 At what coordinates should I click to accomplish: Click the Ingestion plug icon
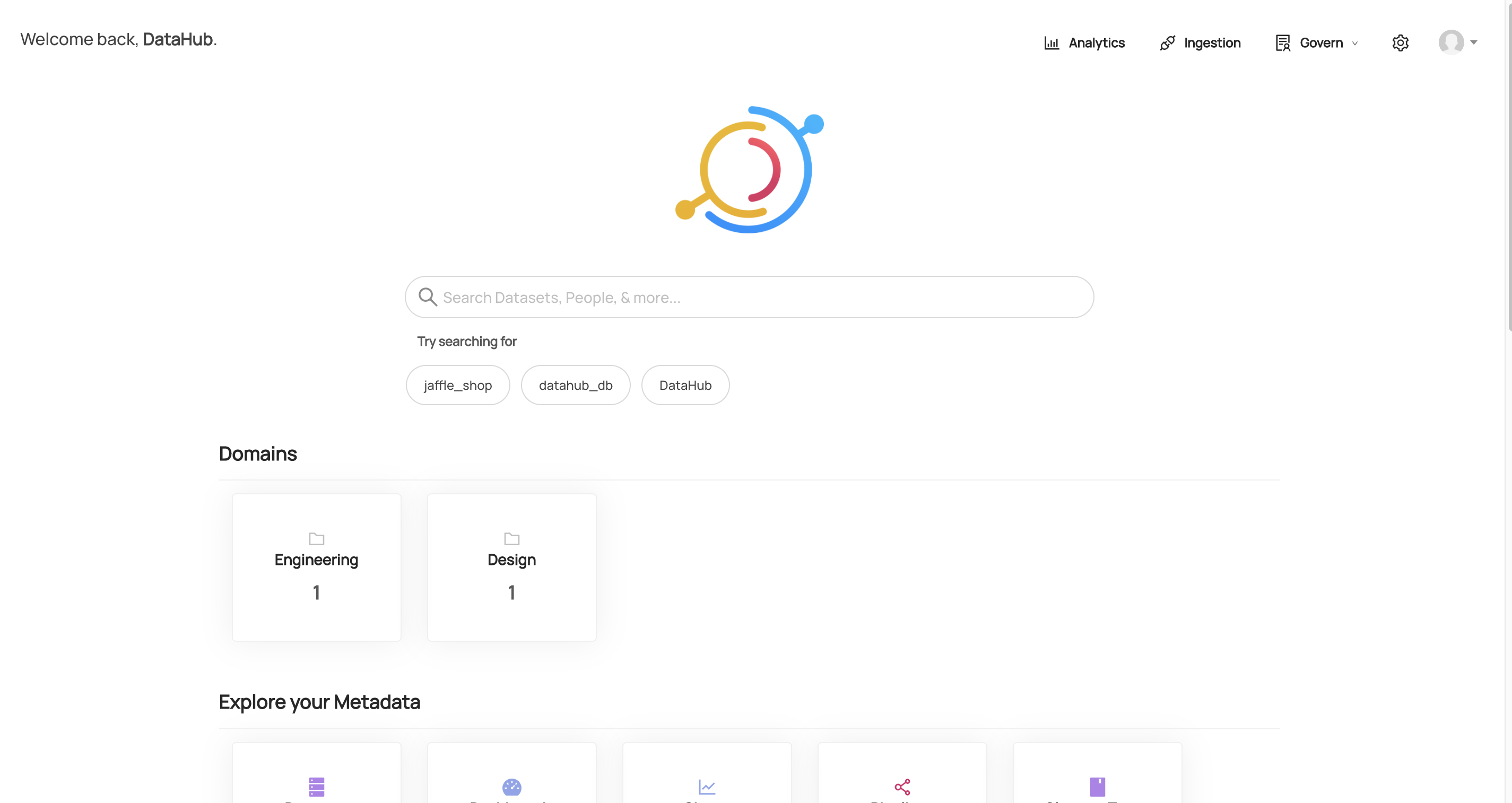coord(1167,43)
